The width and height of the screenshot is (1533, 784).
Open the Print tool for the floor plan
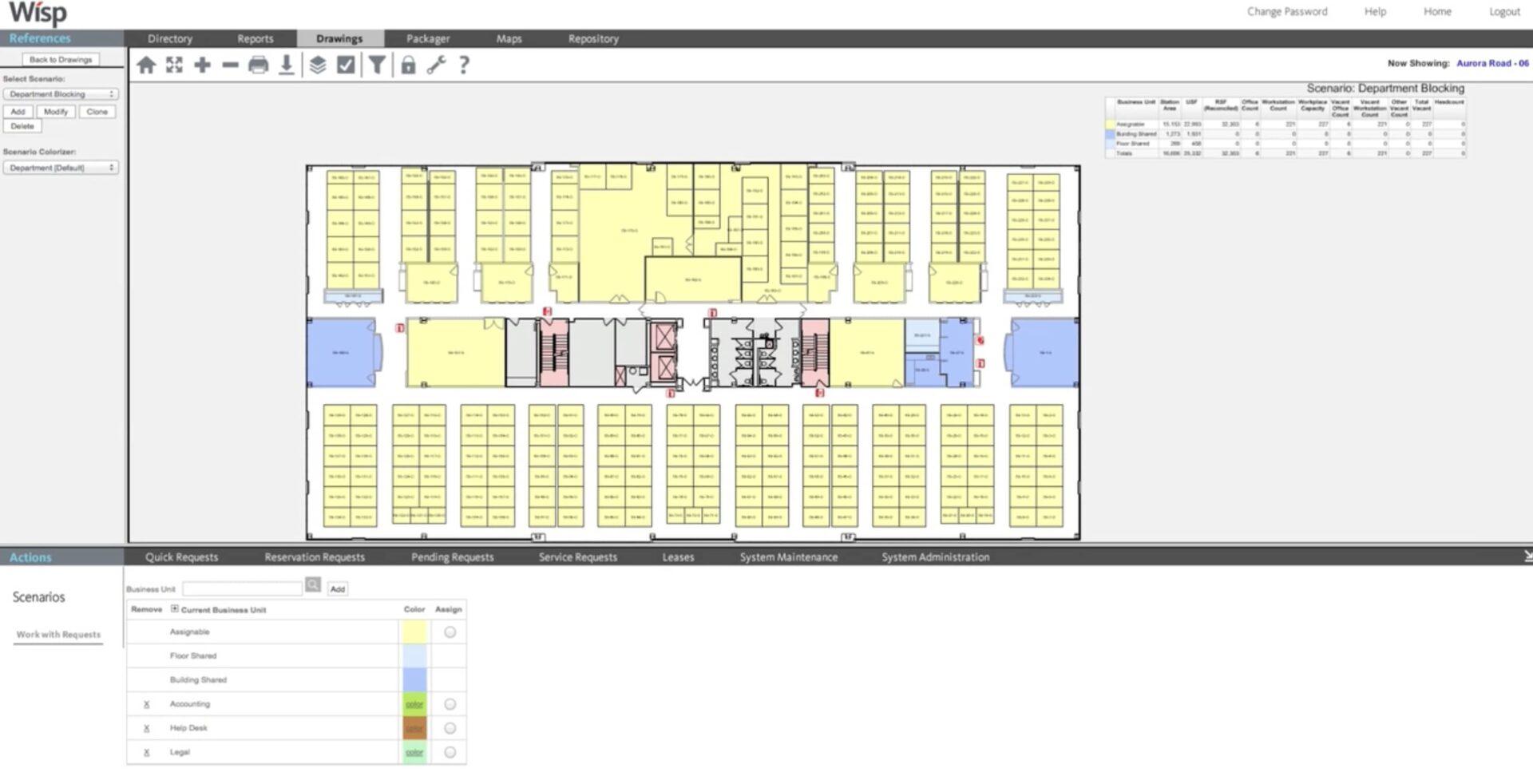pos(258,65)
